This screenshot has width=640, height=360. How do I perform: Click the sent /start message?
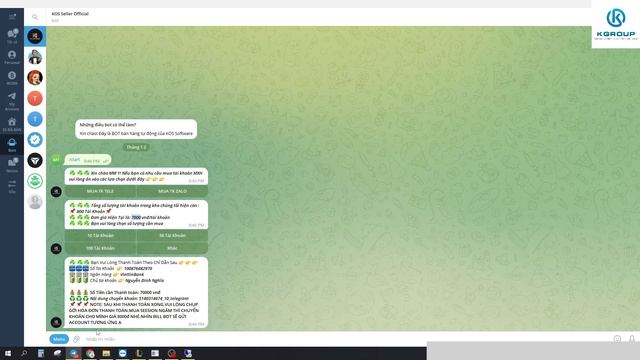pos(88,160)
